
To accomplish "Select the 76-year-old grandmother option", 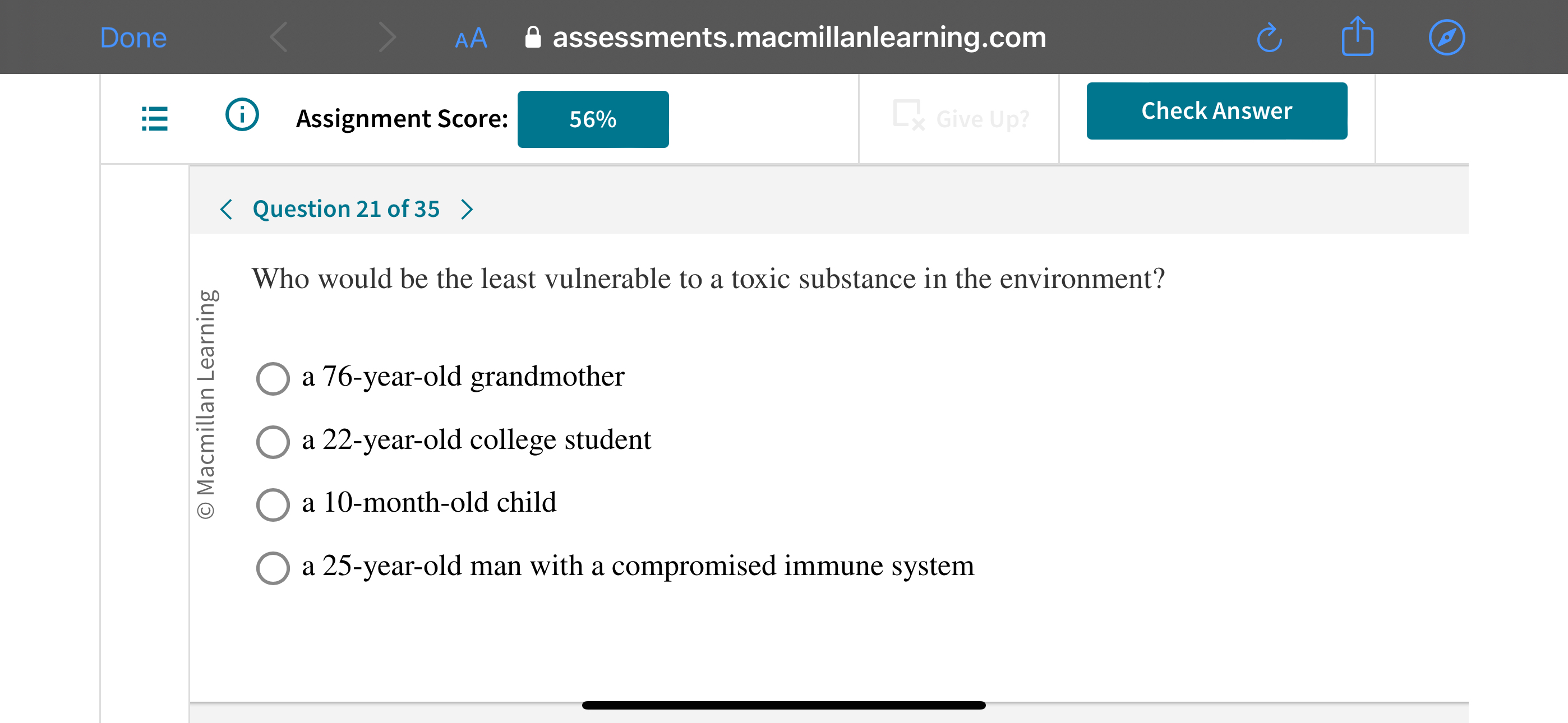I will (x=273, y=378).
